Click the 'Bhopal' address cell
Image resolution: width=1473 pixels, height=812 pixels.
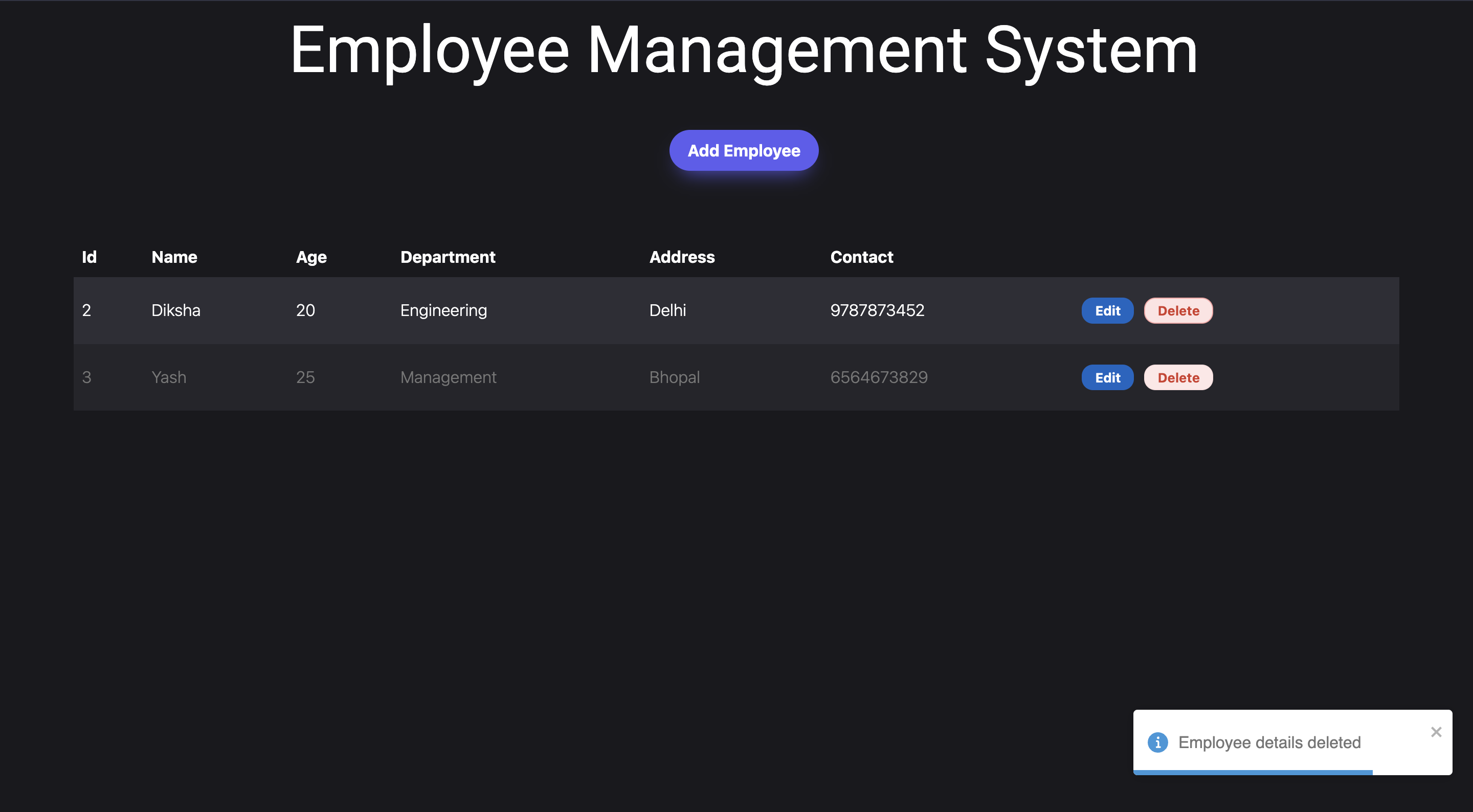pos(674,377)
